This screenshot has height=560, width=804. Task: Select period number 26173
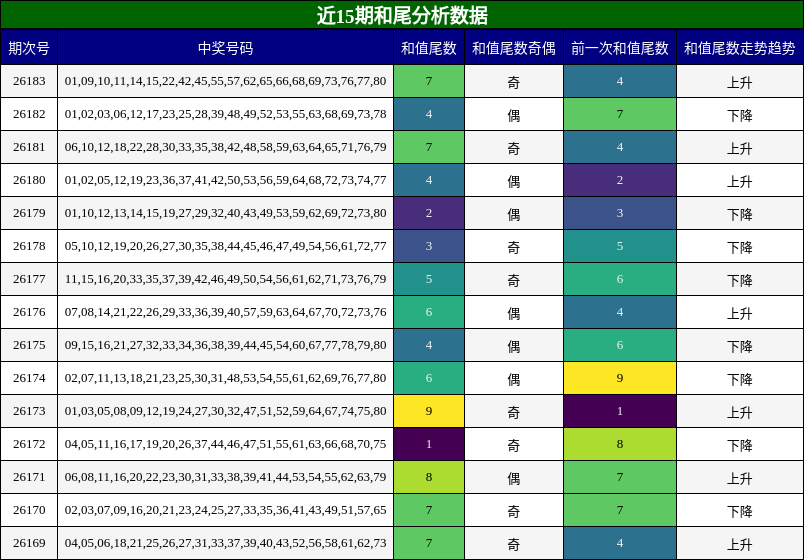coord(29,411)
